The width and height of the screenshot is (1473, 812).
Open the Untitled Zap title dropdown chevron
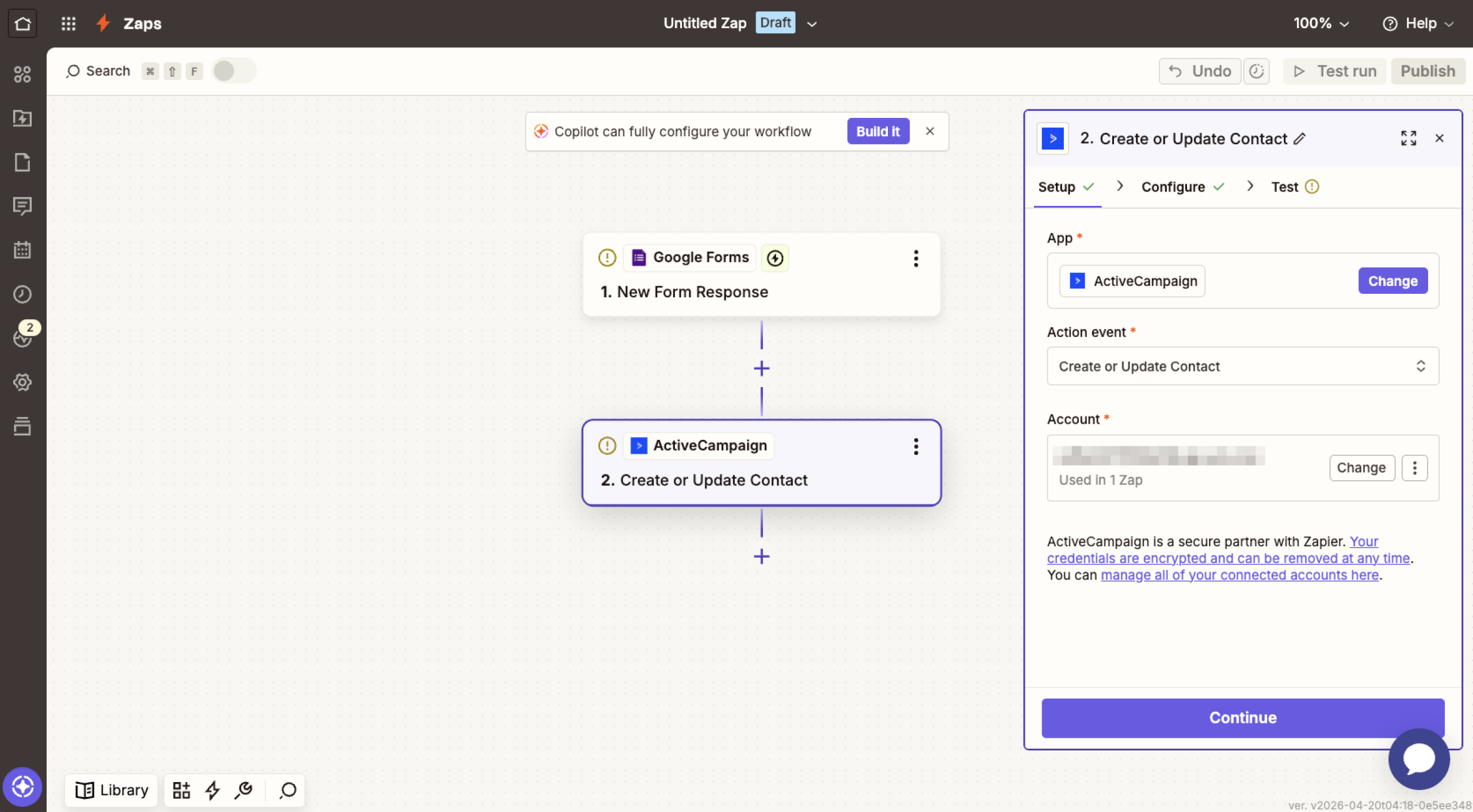[x=811, y=23]
